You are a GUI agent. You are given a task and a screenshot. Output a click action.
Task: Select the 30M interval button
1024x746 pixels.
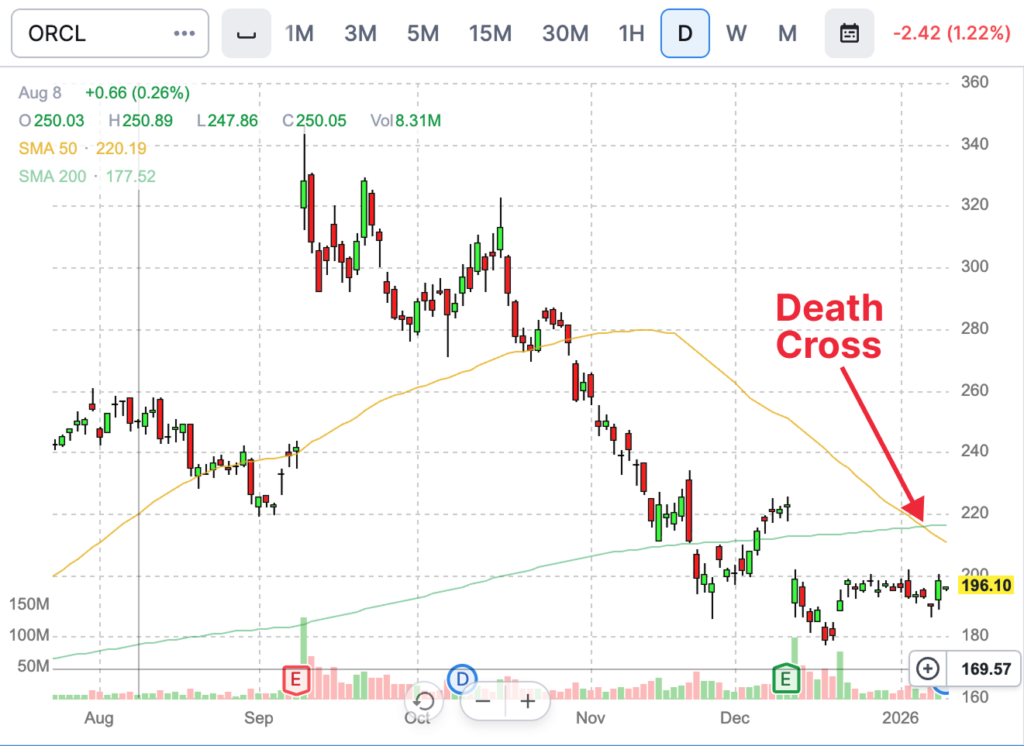coord(565,33)
